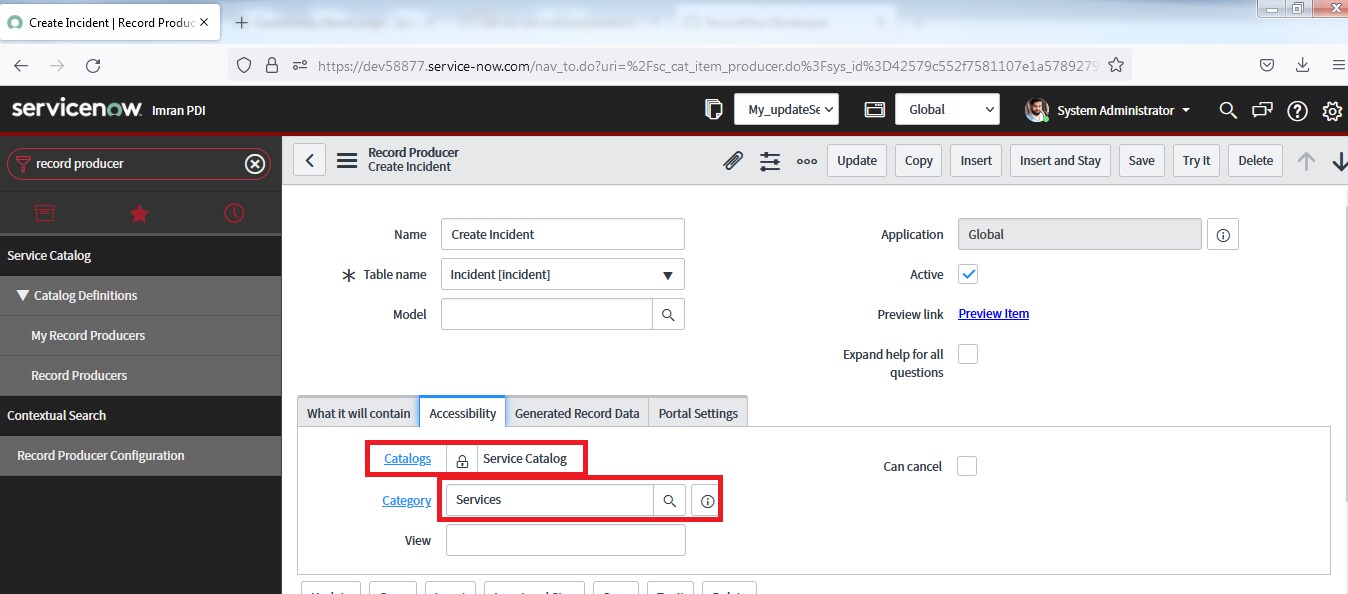Open the Portal Settings tab

pyautogui.click(x=698, y=413)
